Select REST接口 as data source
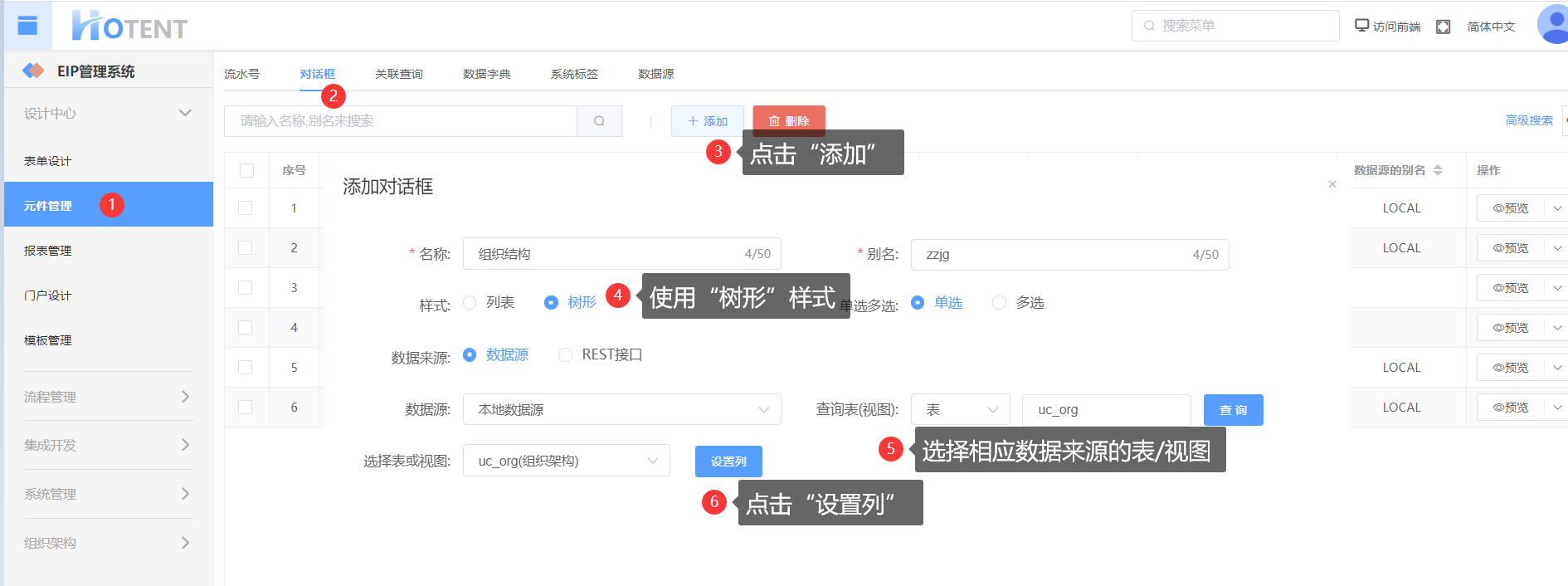 coord(565,355)
